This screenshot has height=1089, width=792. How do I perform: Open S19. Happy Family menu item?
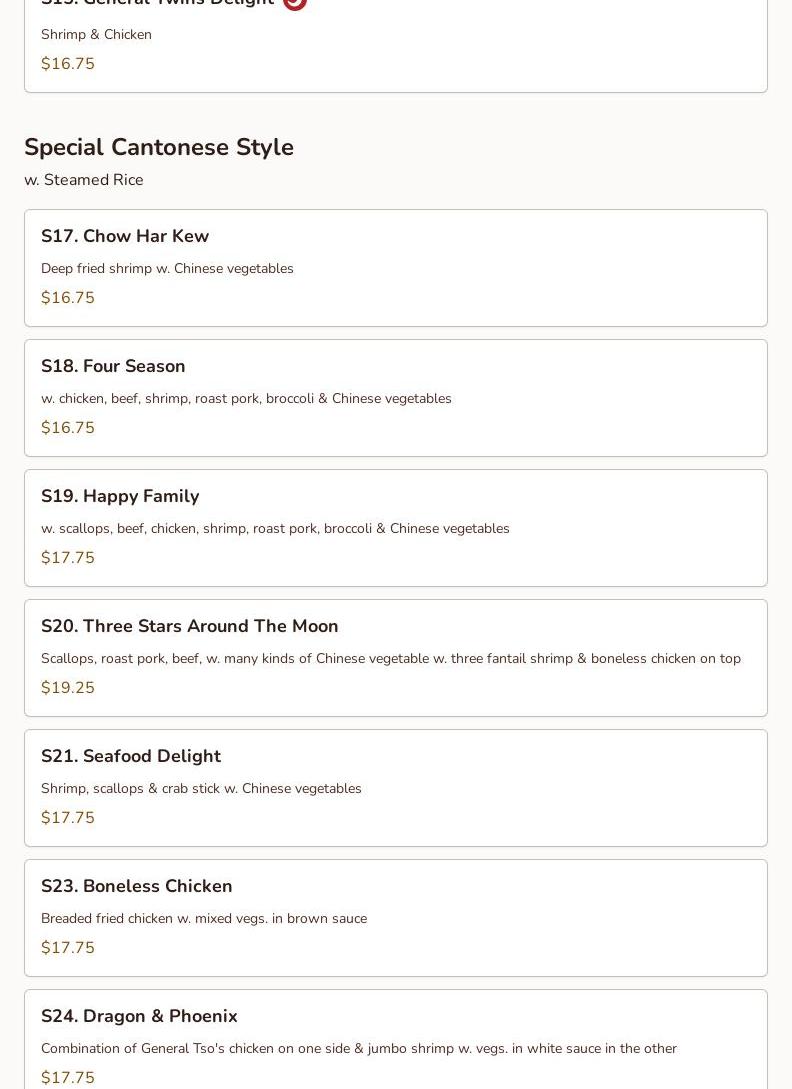click(120, 496)
